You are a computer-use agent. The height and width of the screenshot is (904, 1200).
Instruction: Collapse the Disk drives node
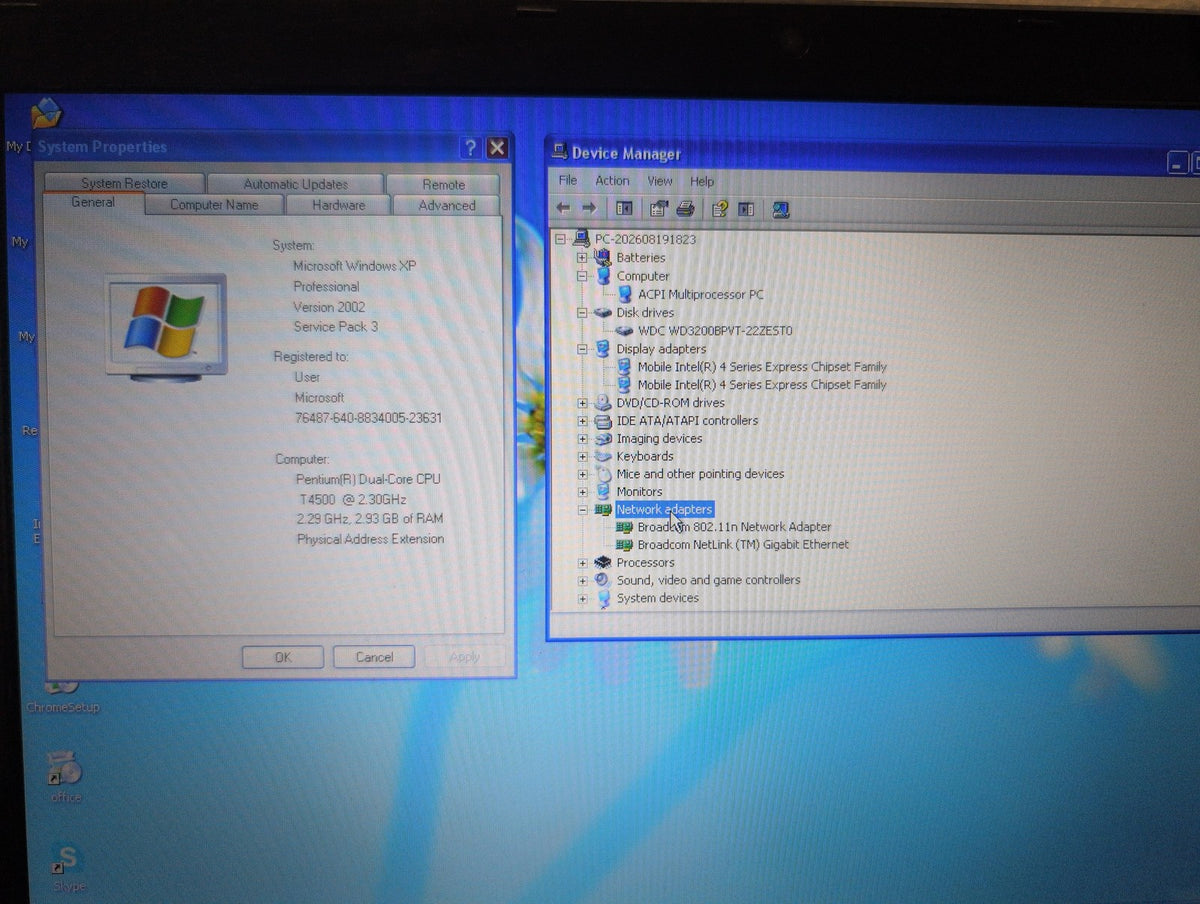[583, 312]
